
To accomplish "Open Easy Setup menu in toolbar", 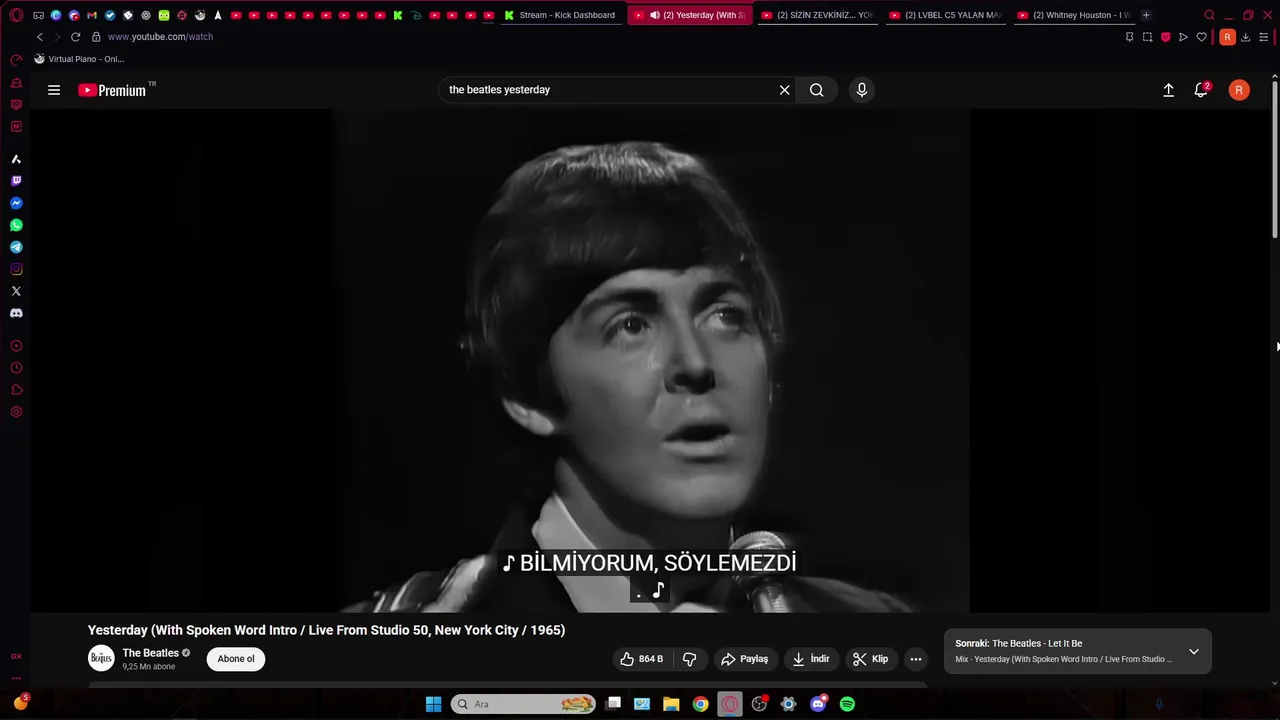I will (1264, 37).
